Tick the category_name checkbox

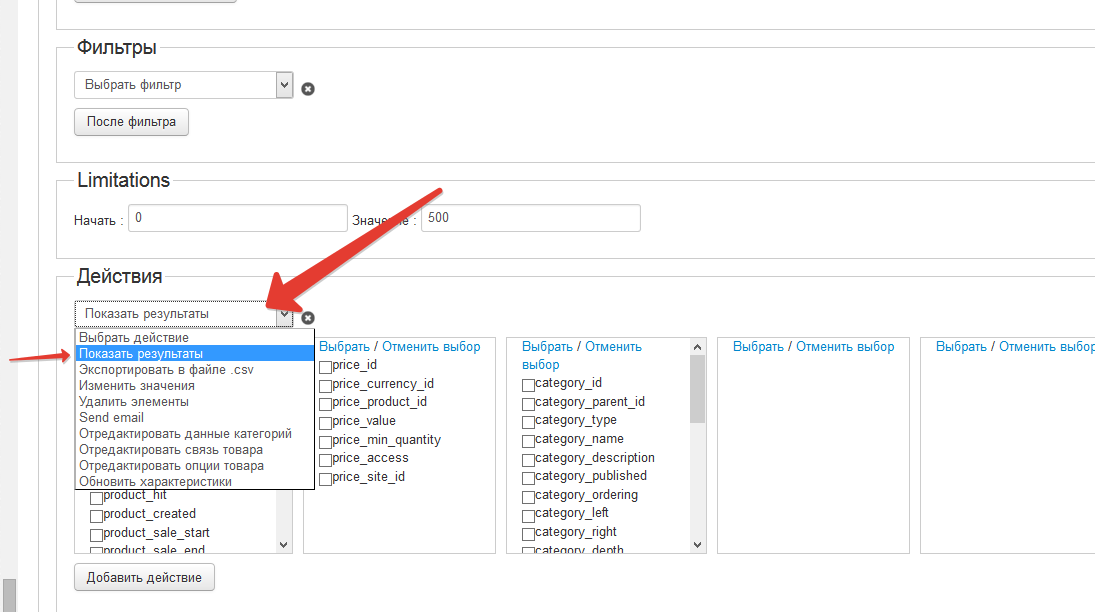pyautogui.click(x=528, y=440)
